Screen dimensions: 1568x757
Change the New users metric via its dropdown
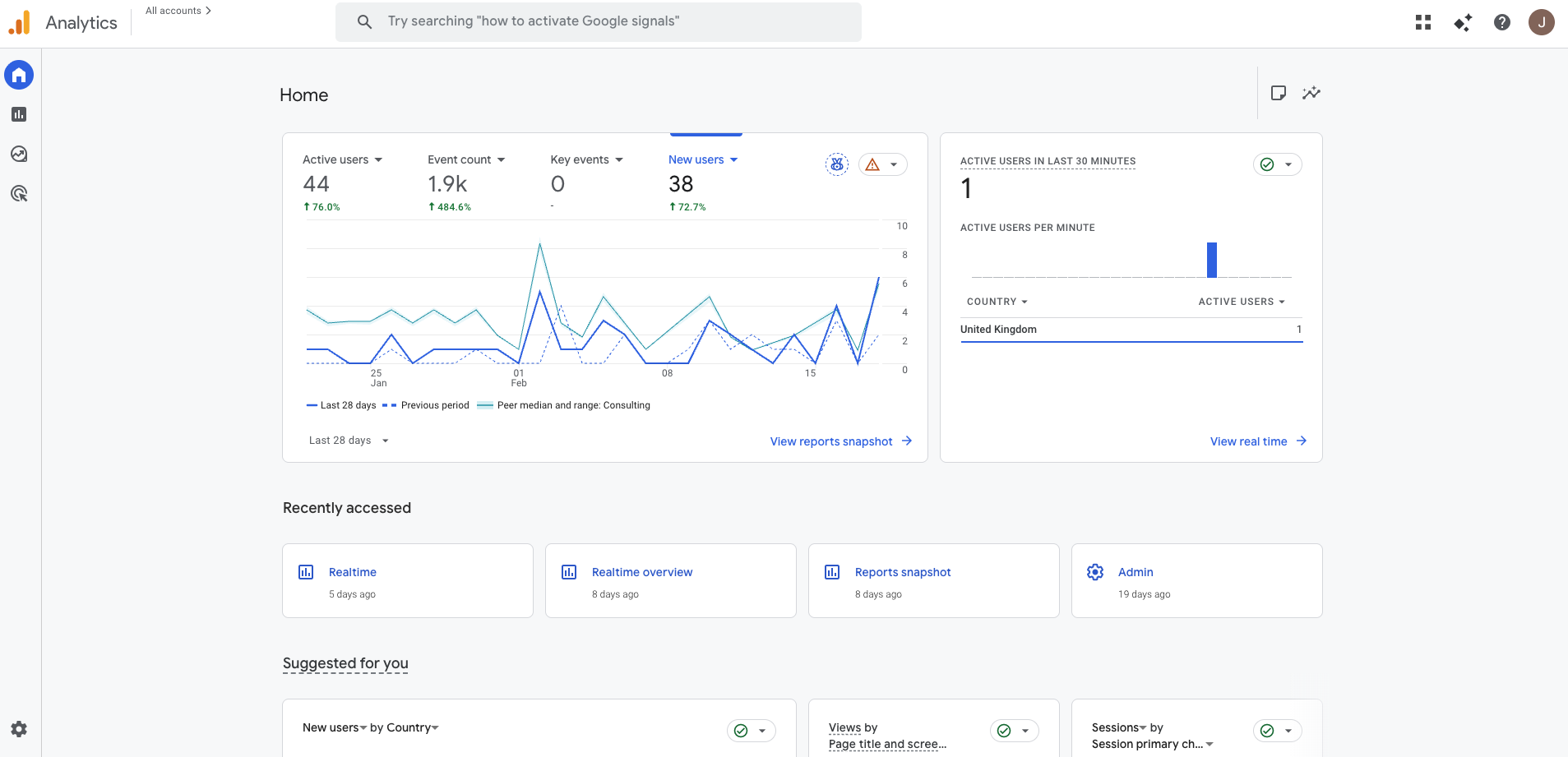tap(733, 159)
